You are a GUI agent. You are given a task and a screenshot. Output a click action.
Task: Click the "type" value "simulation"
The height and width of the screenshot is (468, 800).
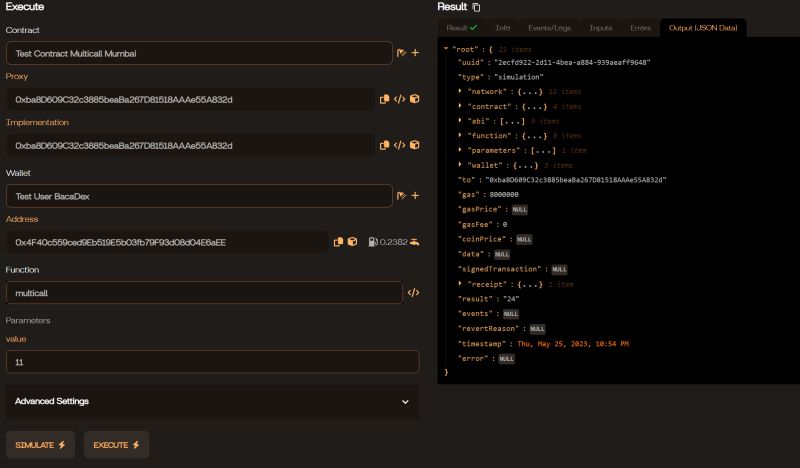(518, 77)
